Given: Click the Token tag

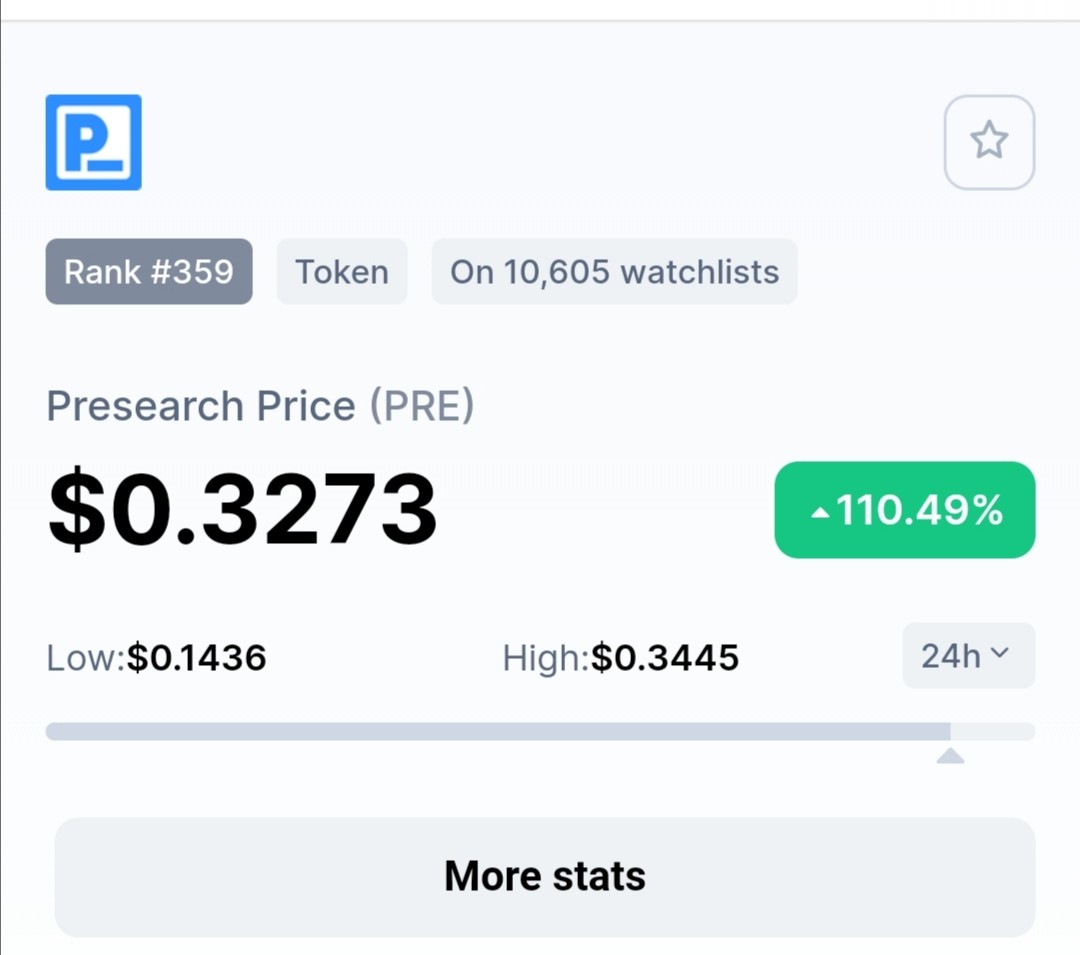Looking at the screenshot, I should pos(342,271).
